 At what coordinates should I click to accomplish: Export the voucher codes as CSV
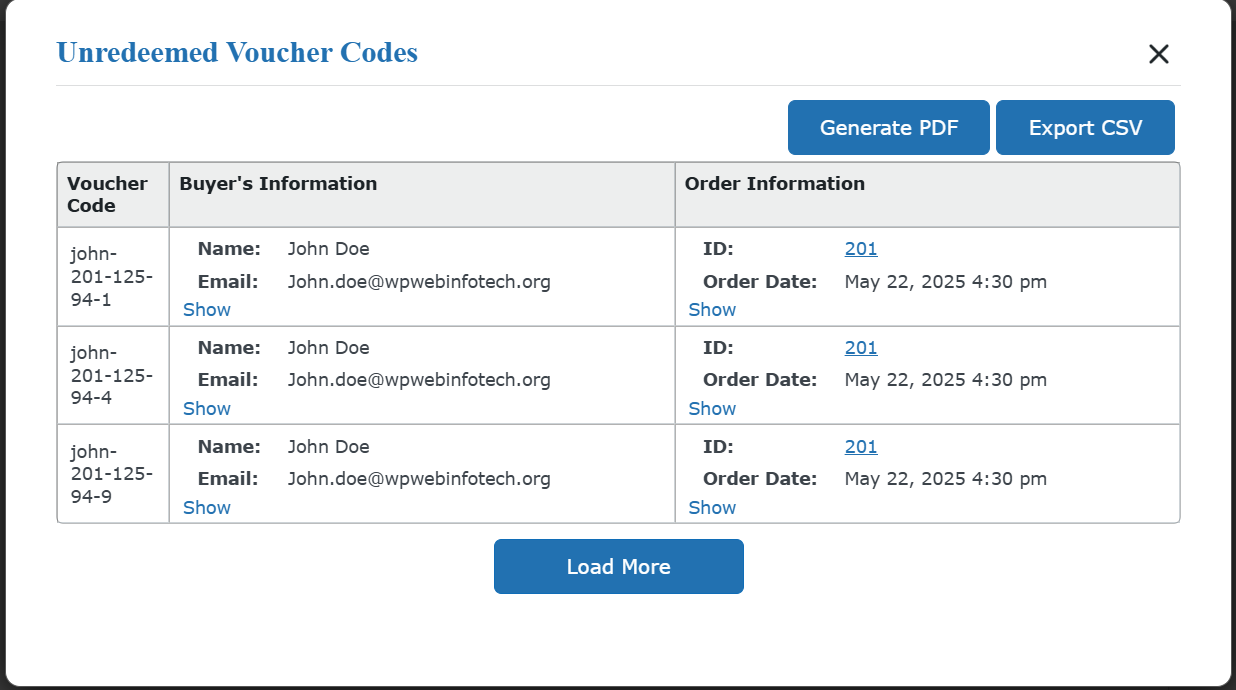[1085, 128]
